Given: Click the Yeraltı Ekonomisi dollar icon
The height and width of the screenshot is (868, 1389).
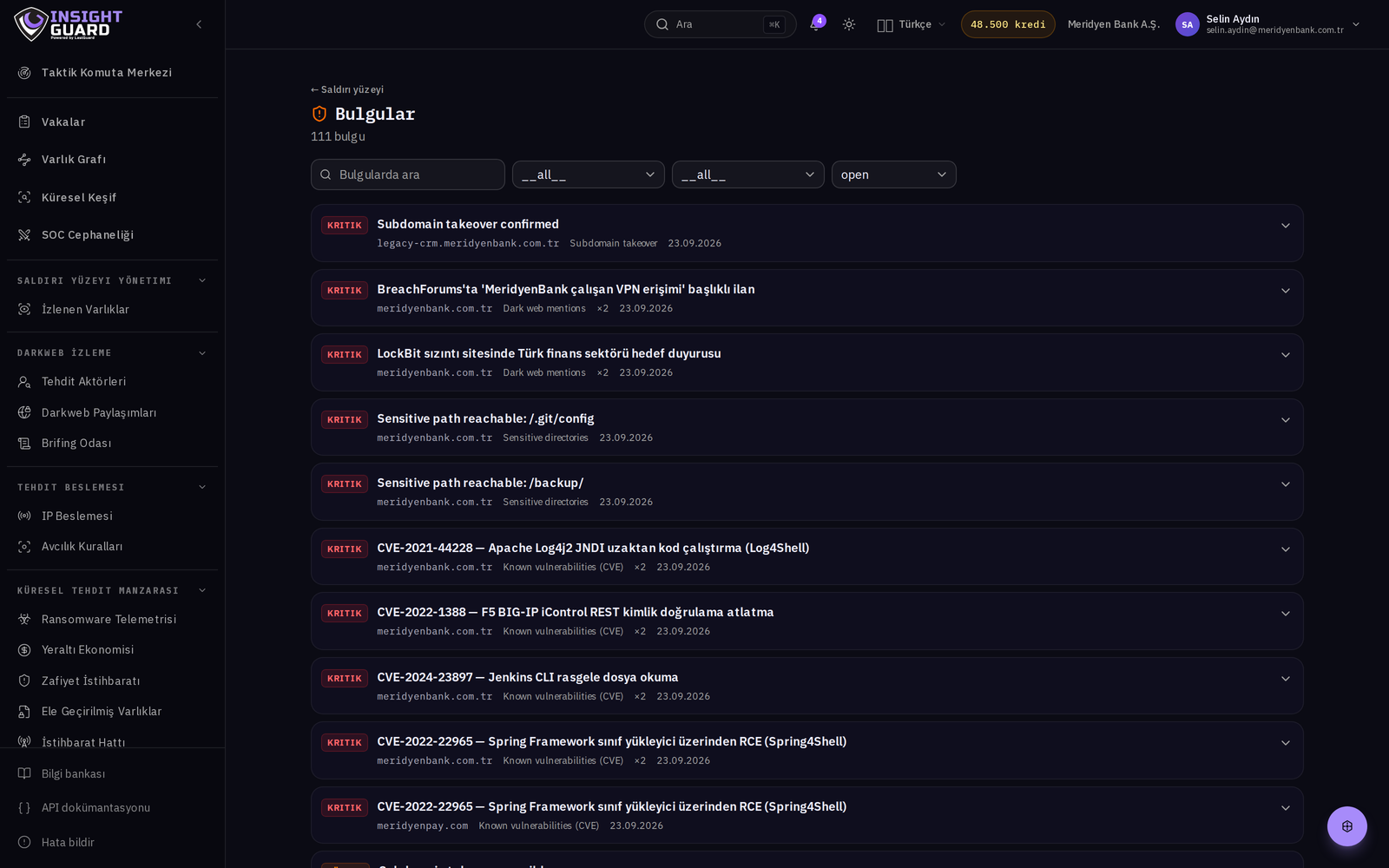Looking at the screenshot, I should point(24,650).
